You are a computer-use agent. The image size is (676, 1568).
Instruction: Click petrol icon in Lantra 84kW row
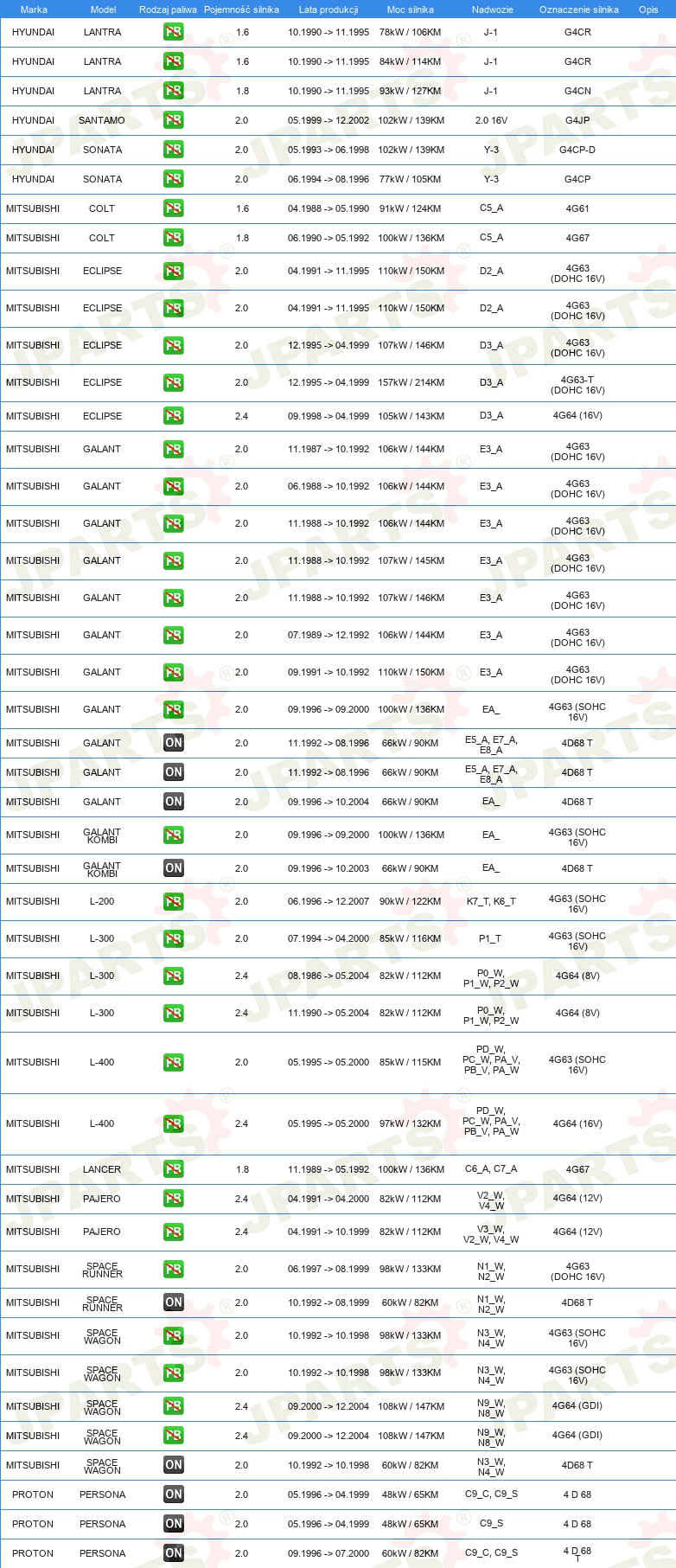click(x=174, y=61)
